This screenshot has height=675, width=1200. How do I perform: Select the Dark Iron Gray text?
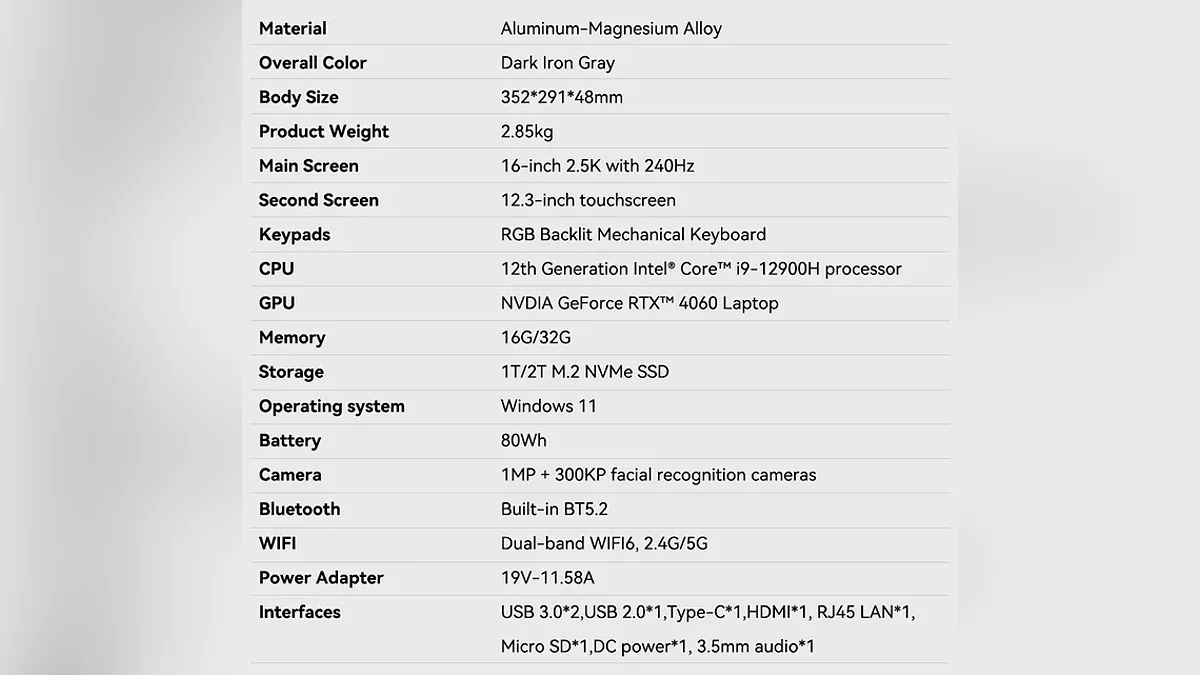click(557, 62)
